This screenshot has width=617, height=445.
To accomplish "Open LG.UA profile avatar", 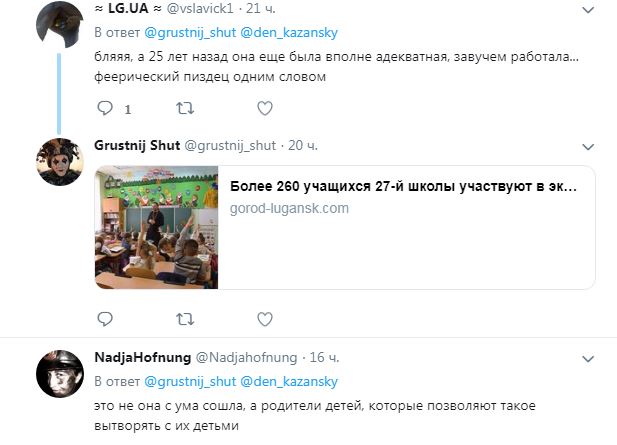I will tap(60, 24).
